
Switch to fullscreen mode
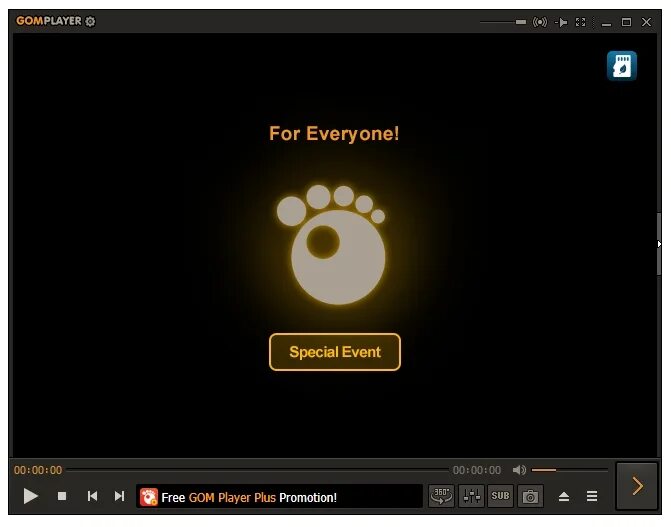tap(581, 22)
